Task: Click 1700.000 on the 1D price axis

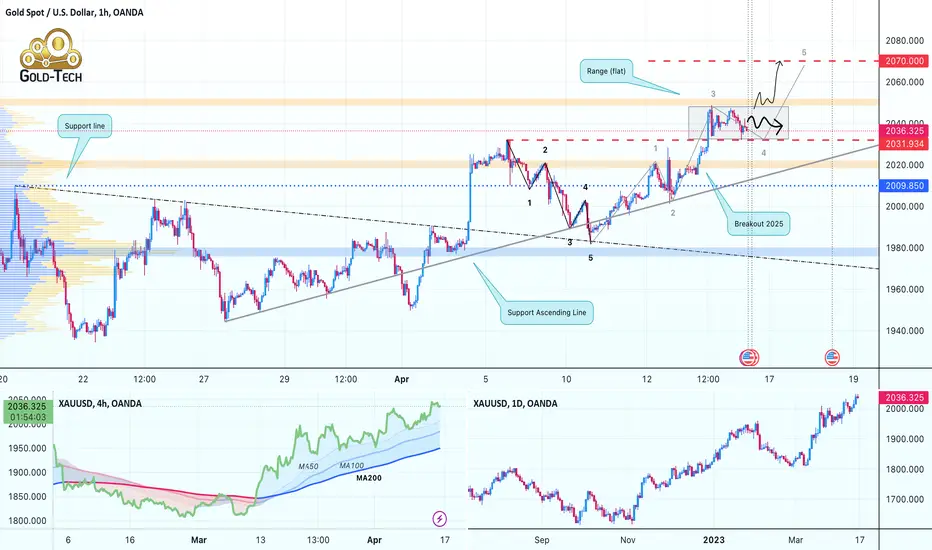Action: click(x=905, y=499)
